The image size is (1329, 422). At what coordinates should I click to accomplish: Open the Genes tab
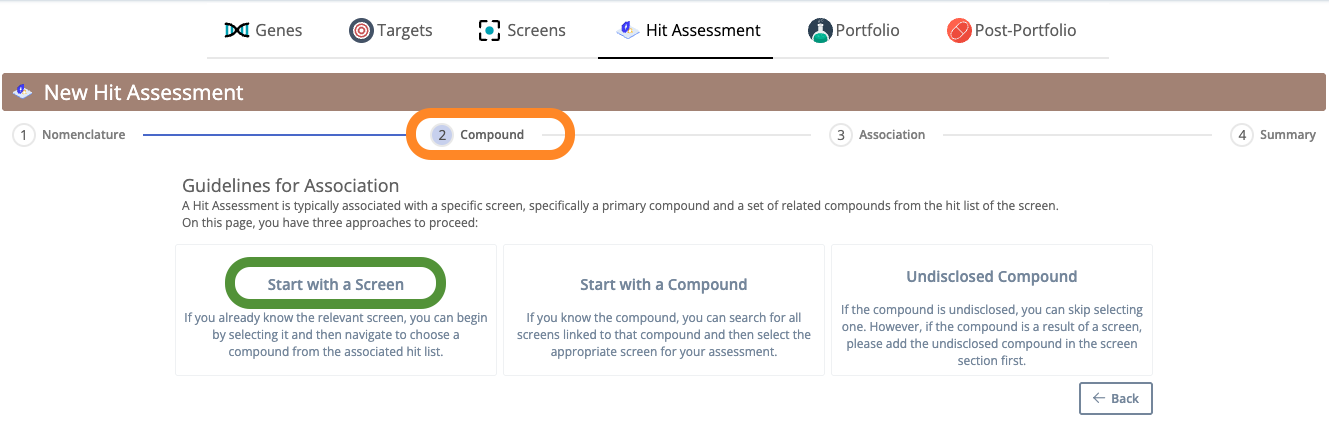tap(264, 30)
